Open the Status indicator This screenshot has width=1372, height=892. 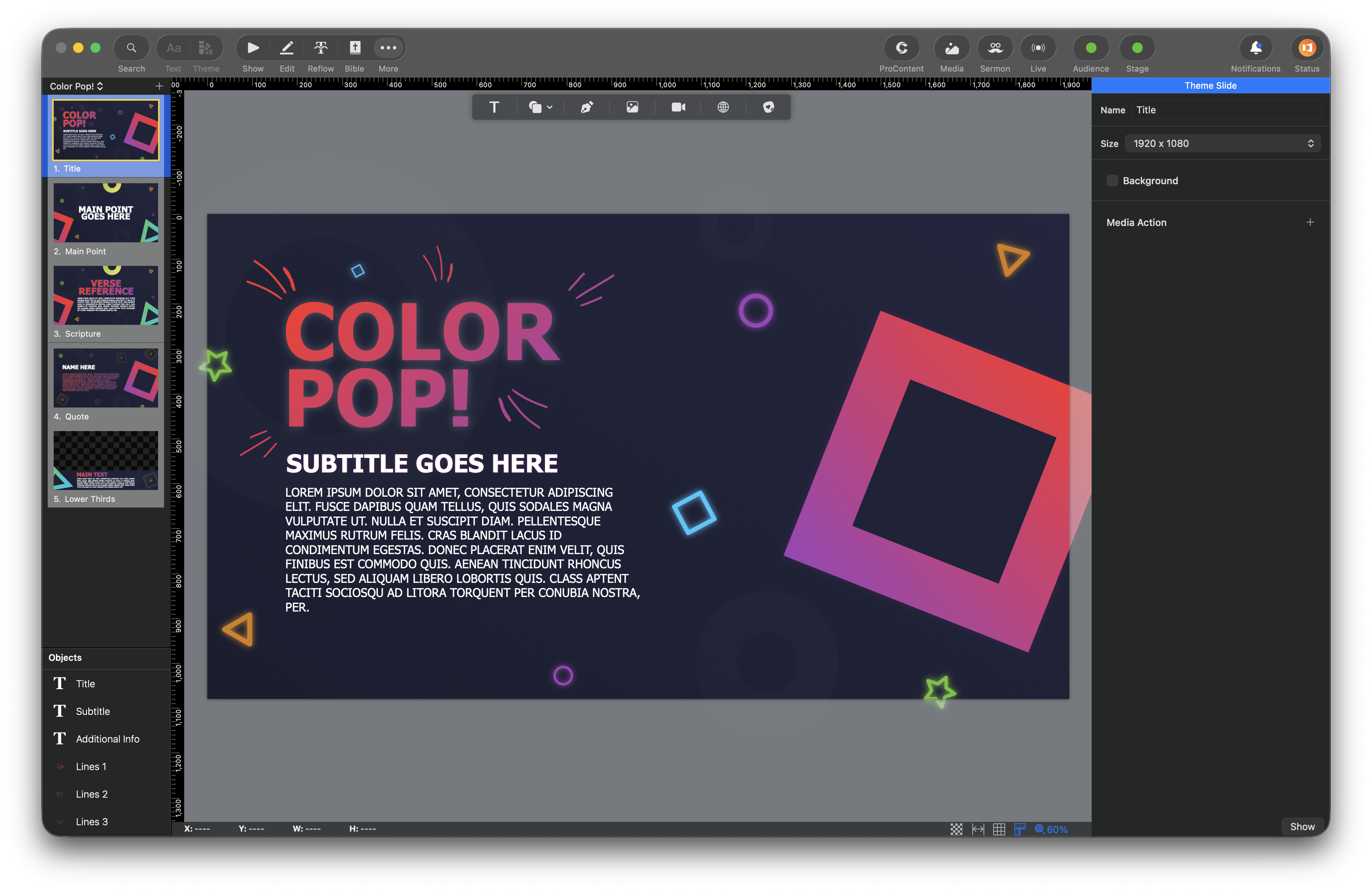tap(1306, 48)
